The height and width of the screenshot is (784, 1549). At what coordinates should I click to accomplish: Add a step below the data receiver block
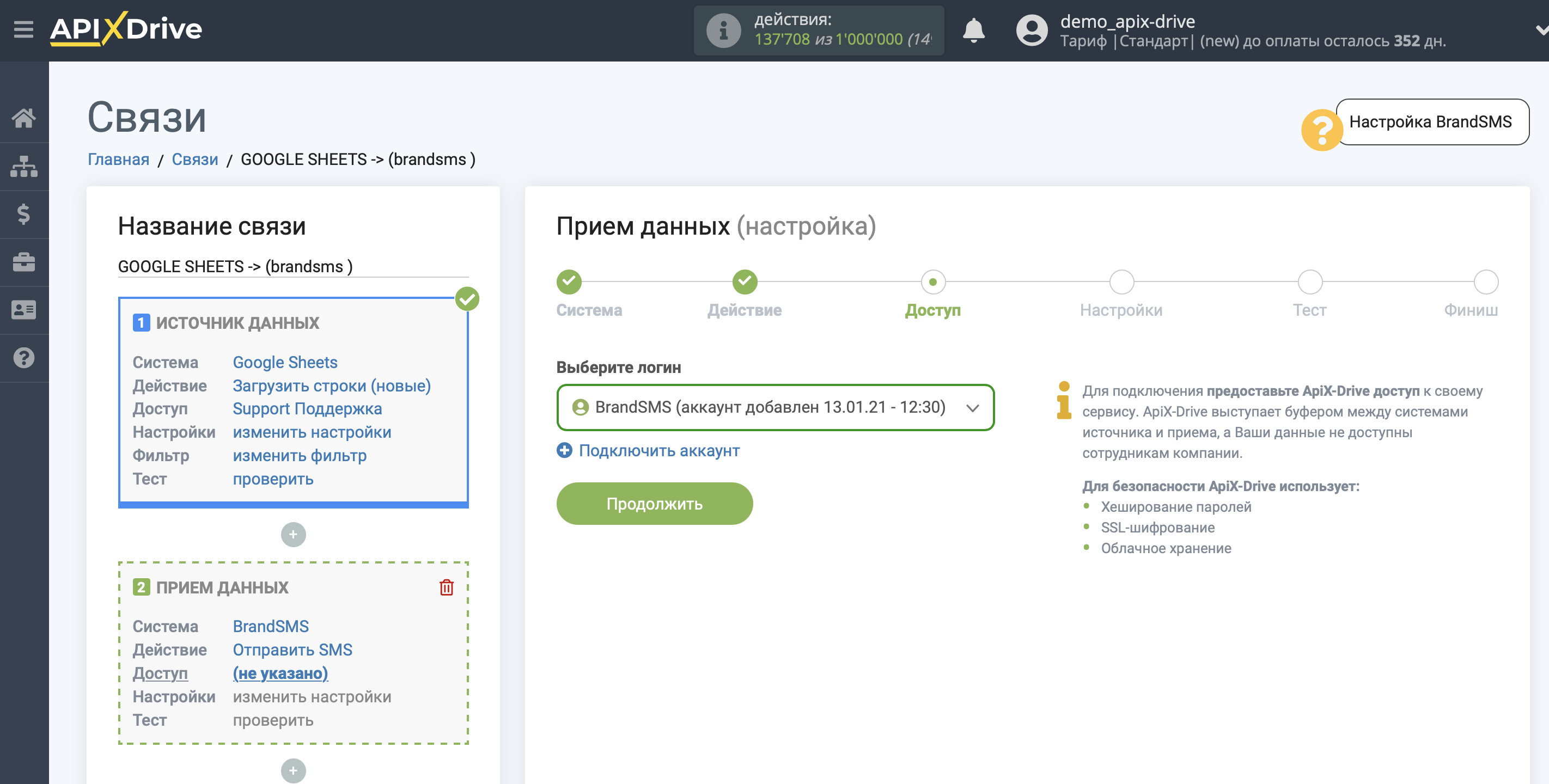[x=293, y=770]
